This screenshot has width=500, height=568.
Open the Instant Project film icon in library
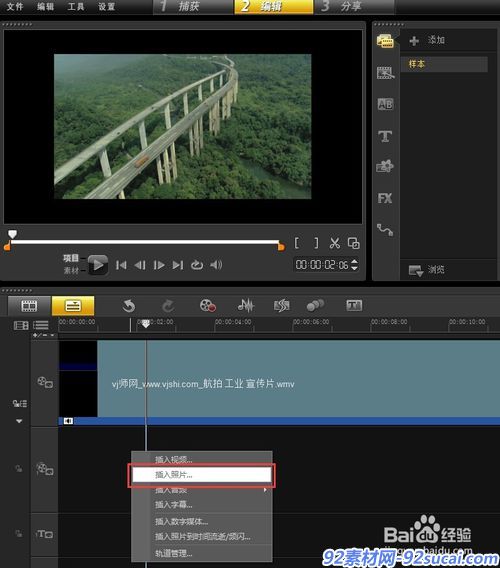(x=385, y=73)
